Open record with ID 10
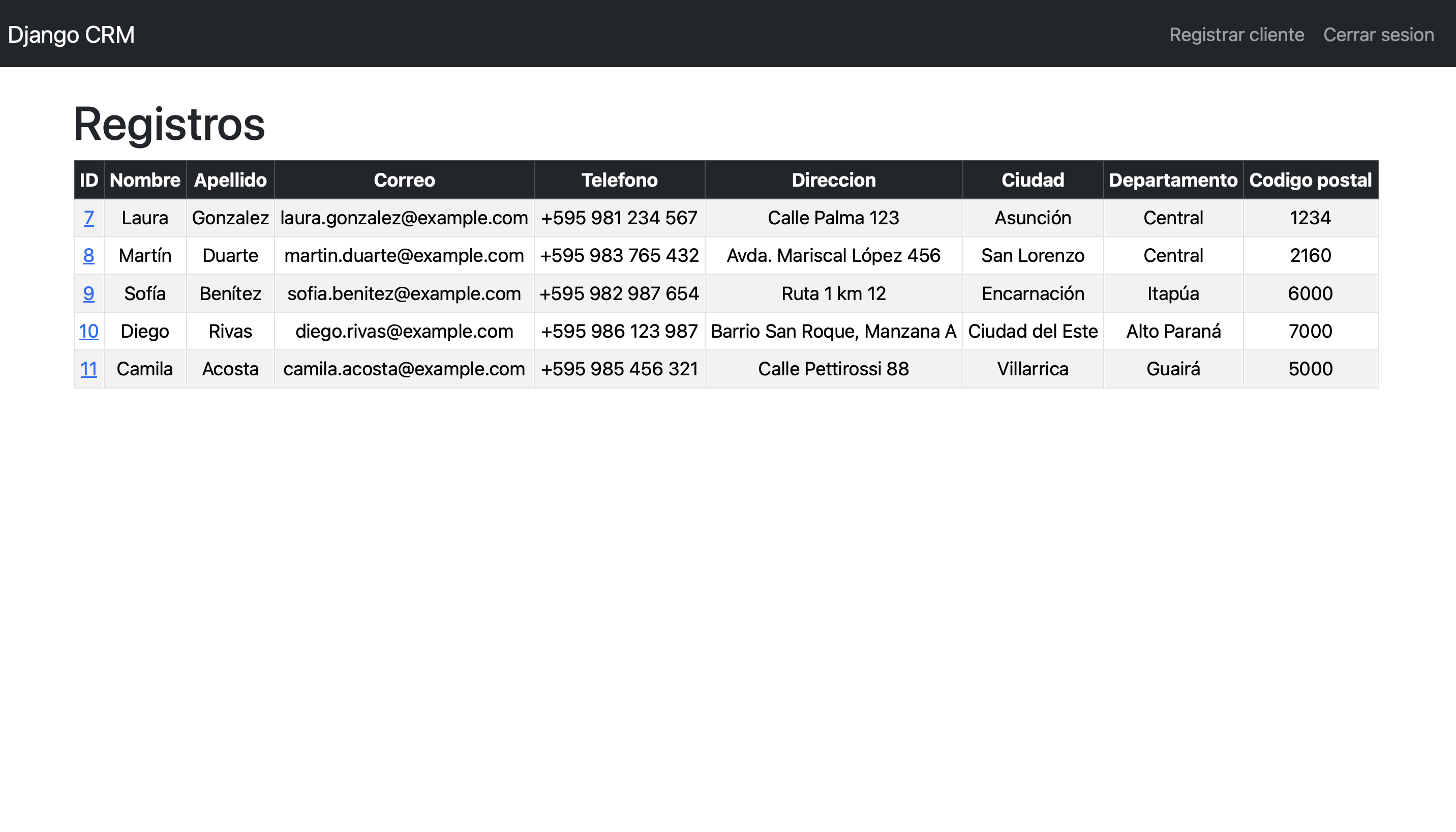Screen dimensions: 1456x832 pos(88,331)
